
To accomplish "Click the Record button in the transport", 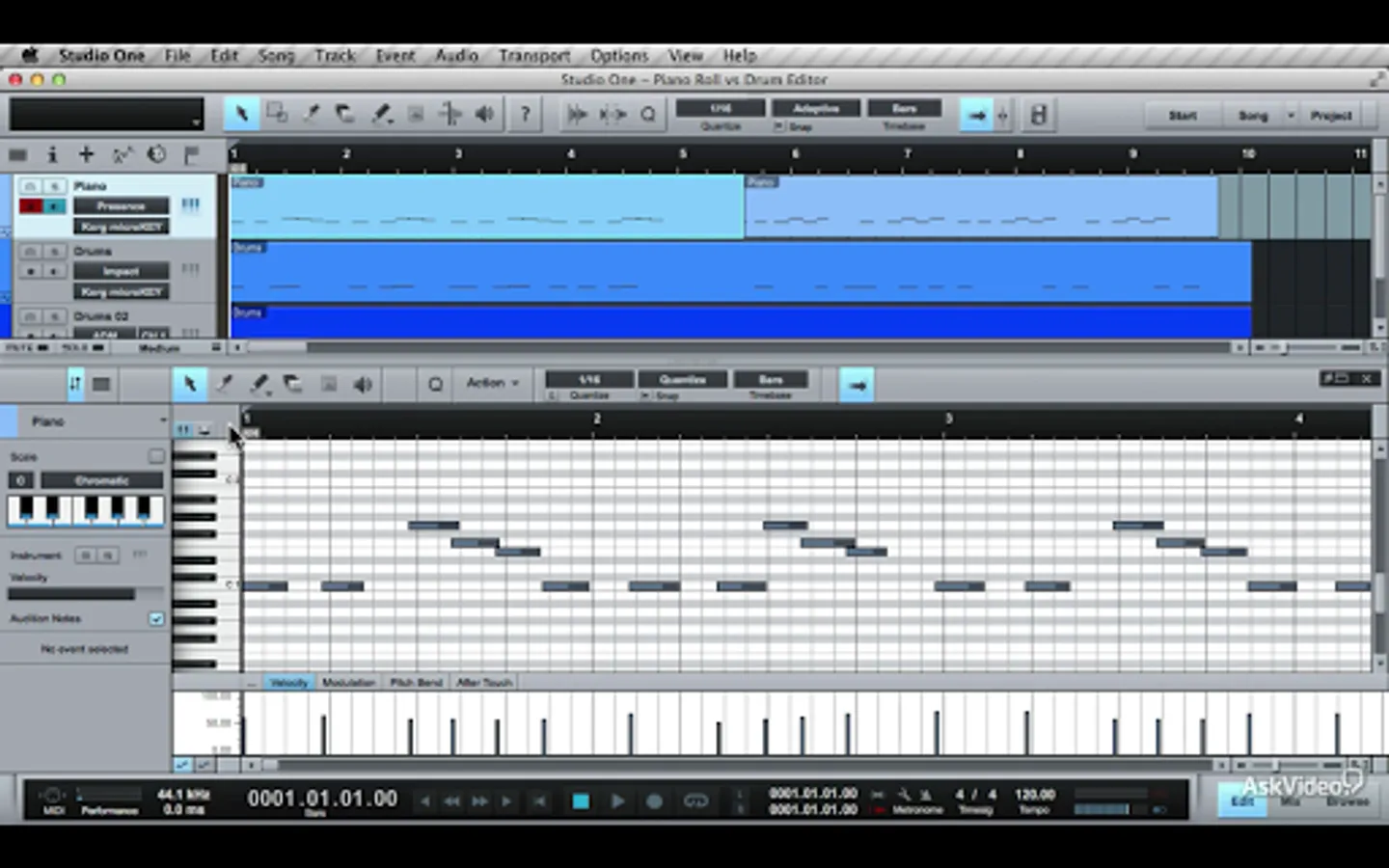I will coord(654,800).
